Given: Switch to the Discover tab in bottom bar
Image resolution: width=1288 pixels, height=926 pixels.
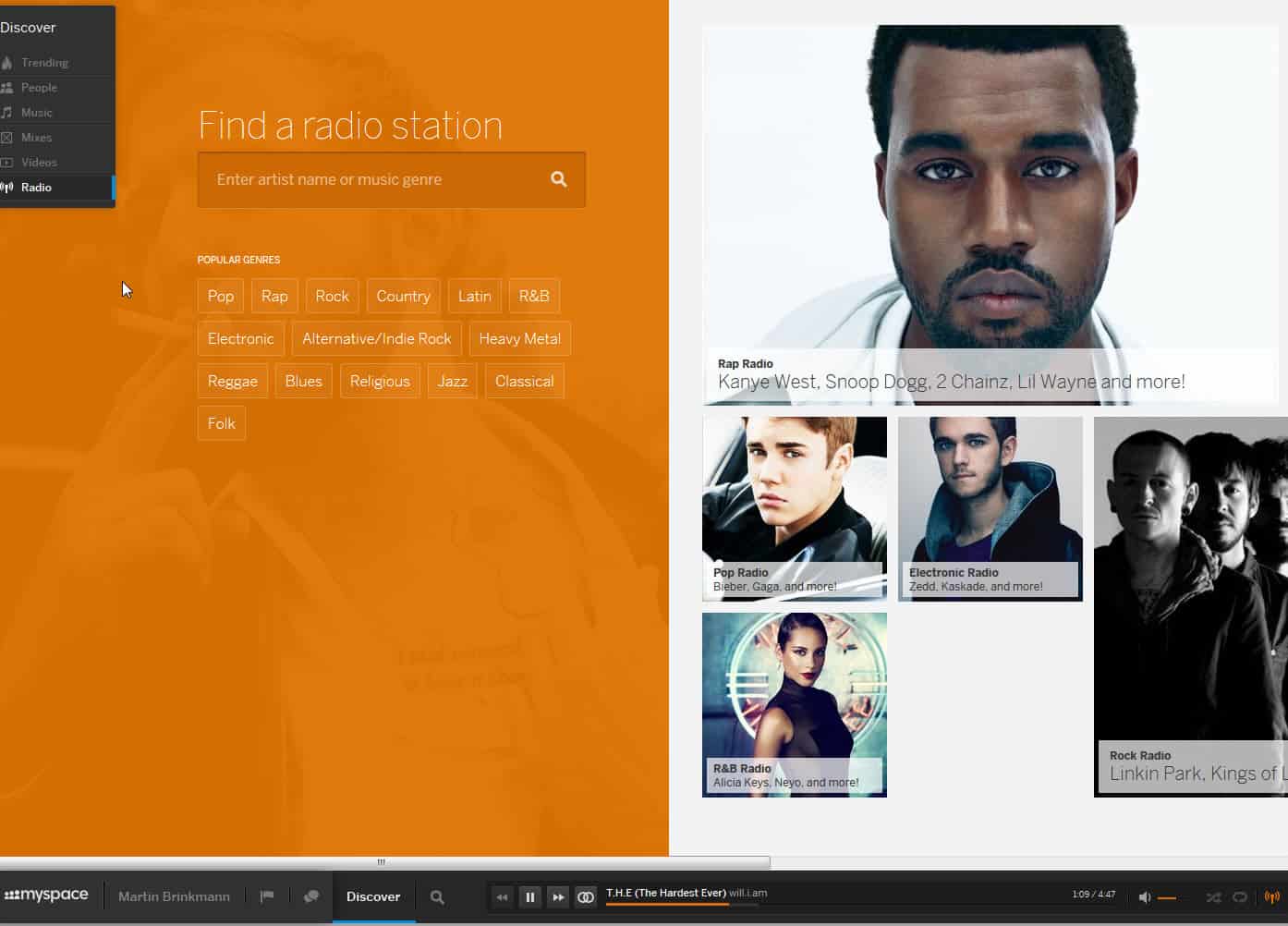Looking at the screenshot, I should [x=373, y=896].
